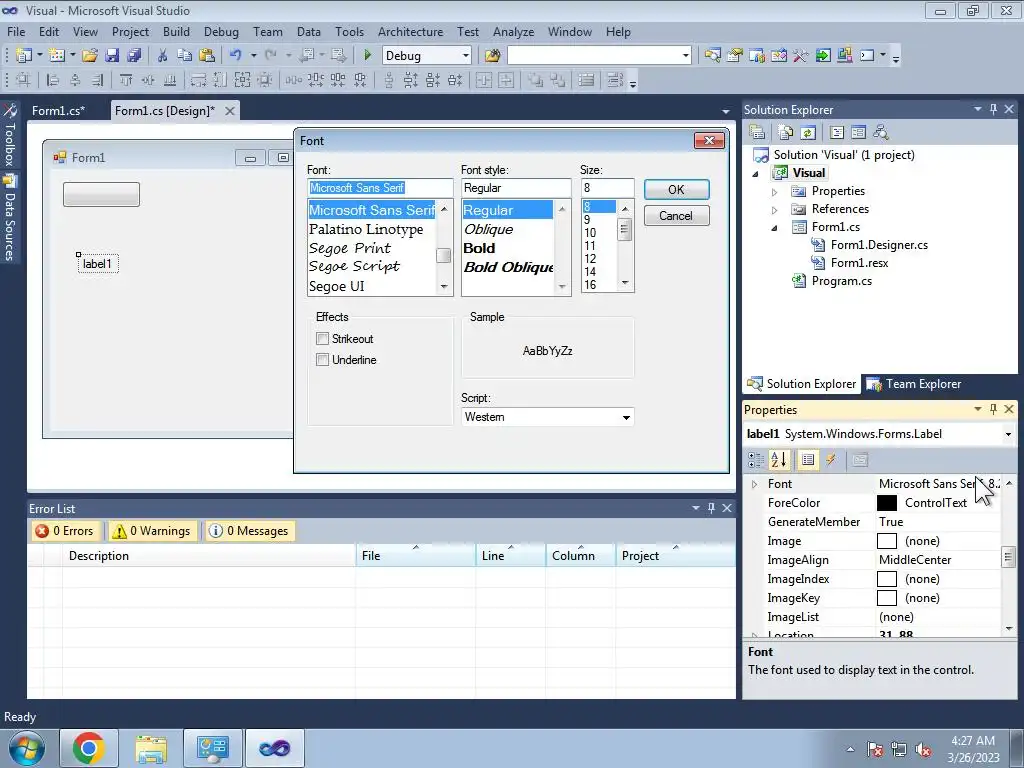The image size is (1024, 768).
Task: Click the Open File folder icon
Action: tap(89, 56)
